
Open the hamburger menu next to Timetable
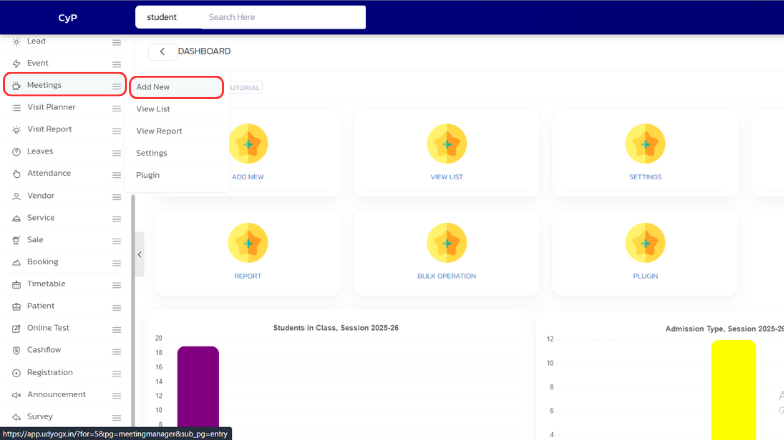click(x=116, y=284)
